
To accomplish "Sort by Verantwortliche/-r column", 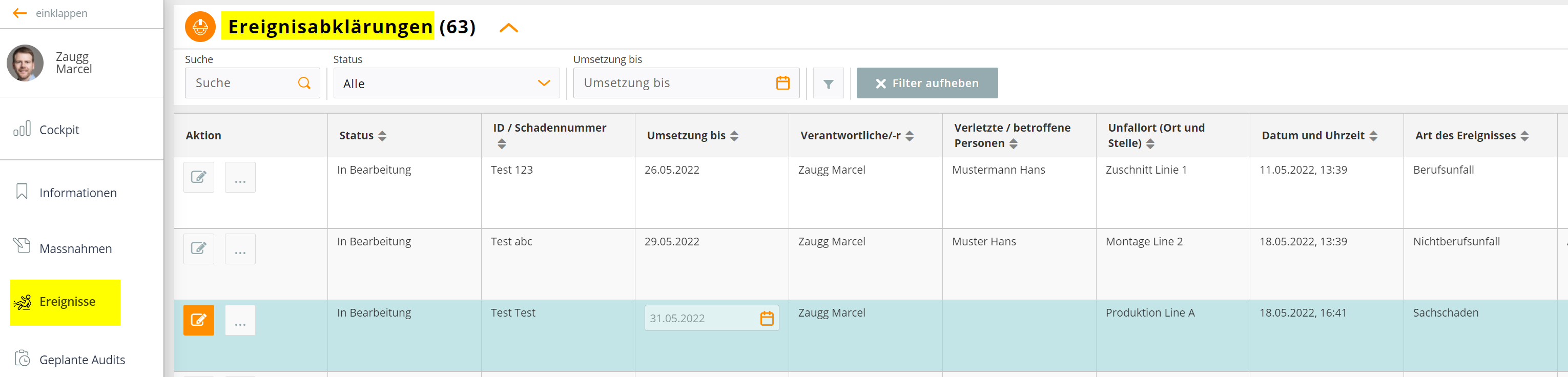I will click(x=910, y=136).
